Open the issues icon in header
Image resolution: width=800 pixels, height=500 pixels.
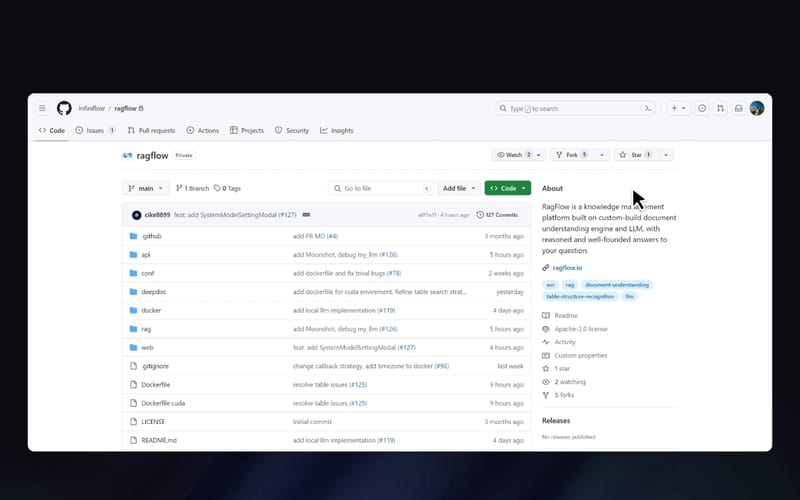[x=702, y=108]
